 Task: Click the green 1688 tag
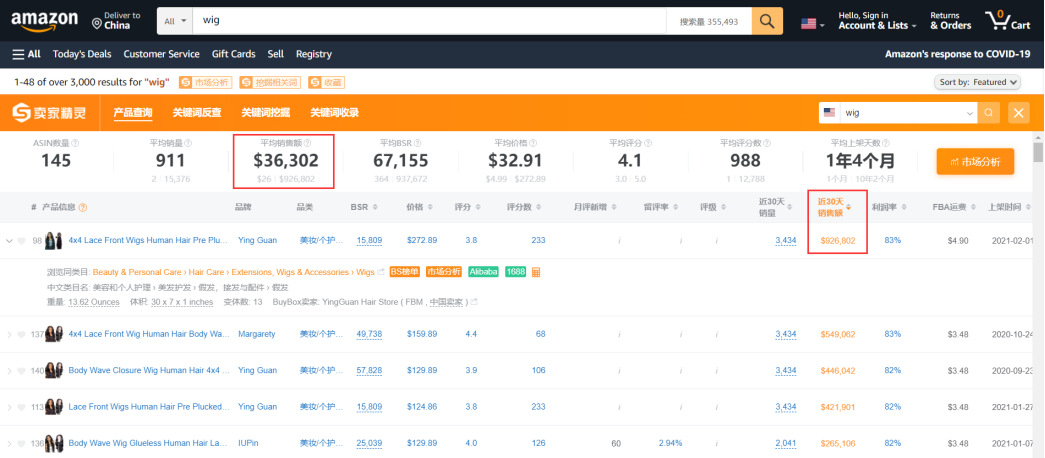click(516, 272)
